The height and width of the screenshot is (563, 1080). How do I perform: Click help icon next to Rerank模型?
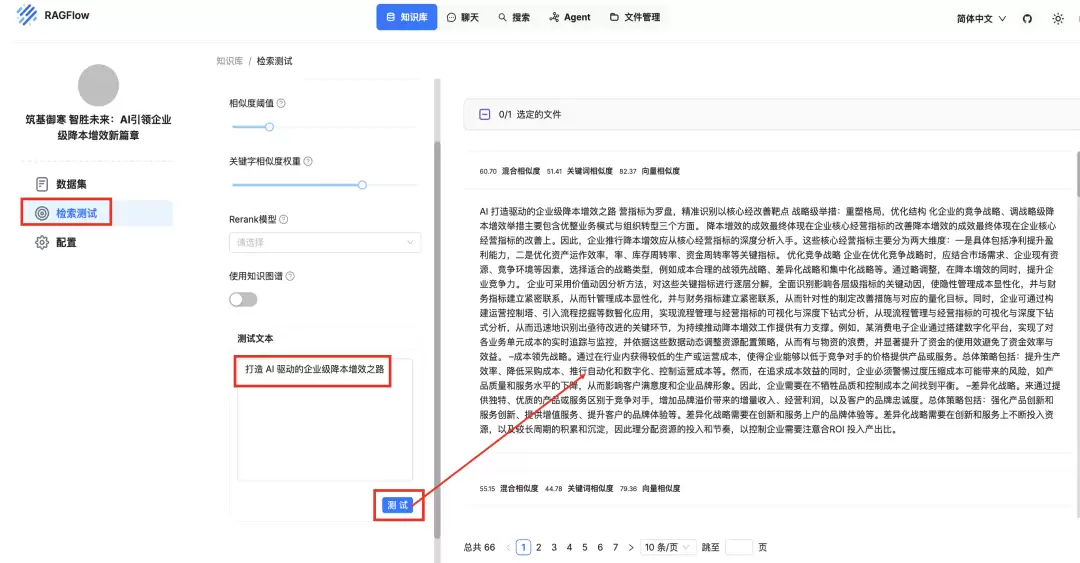[x=284, y=219]
